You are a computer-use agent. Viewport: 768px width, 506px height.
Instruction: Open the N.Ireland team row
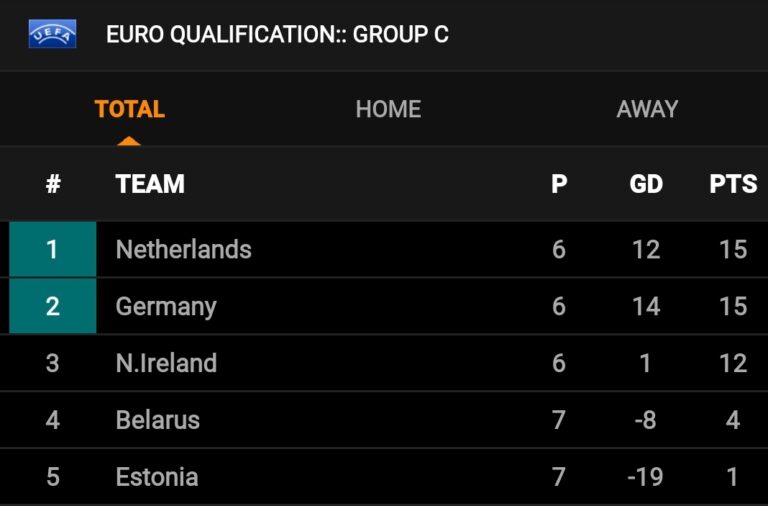coord(384,363)
